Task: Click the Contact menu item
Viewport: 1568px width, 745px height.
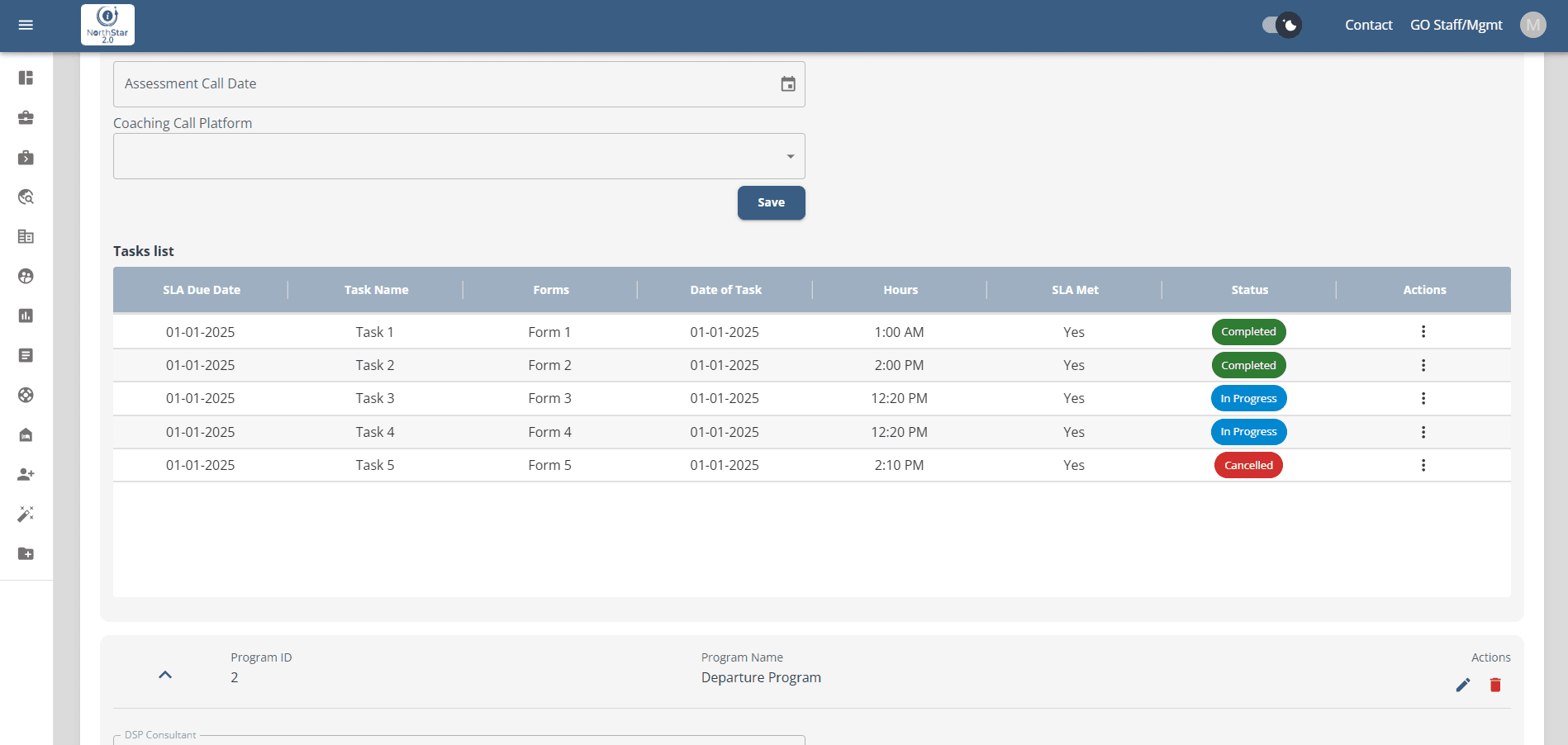Action: pos(1368,25)
